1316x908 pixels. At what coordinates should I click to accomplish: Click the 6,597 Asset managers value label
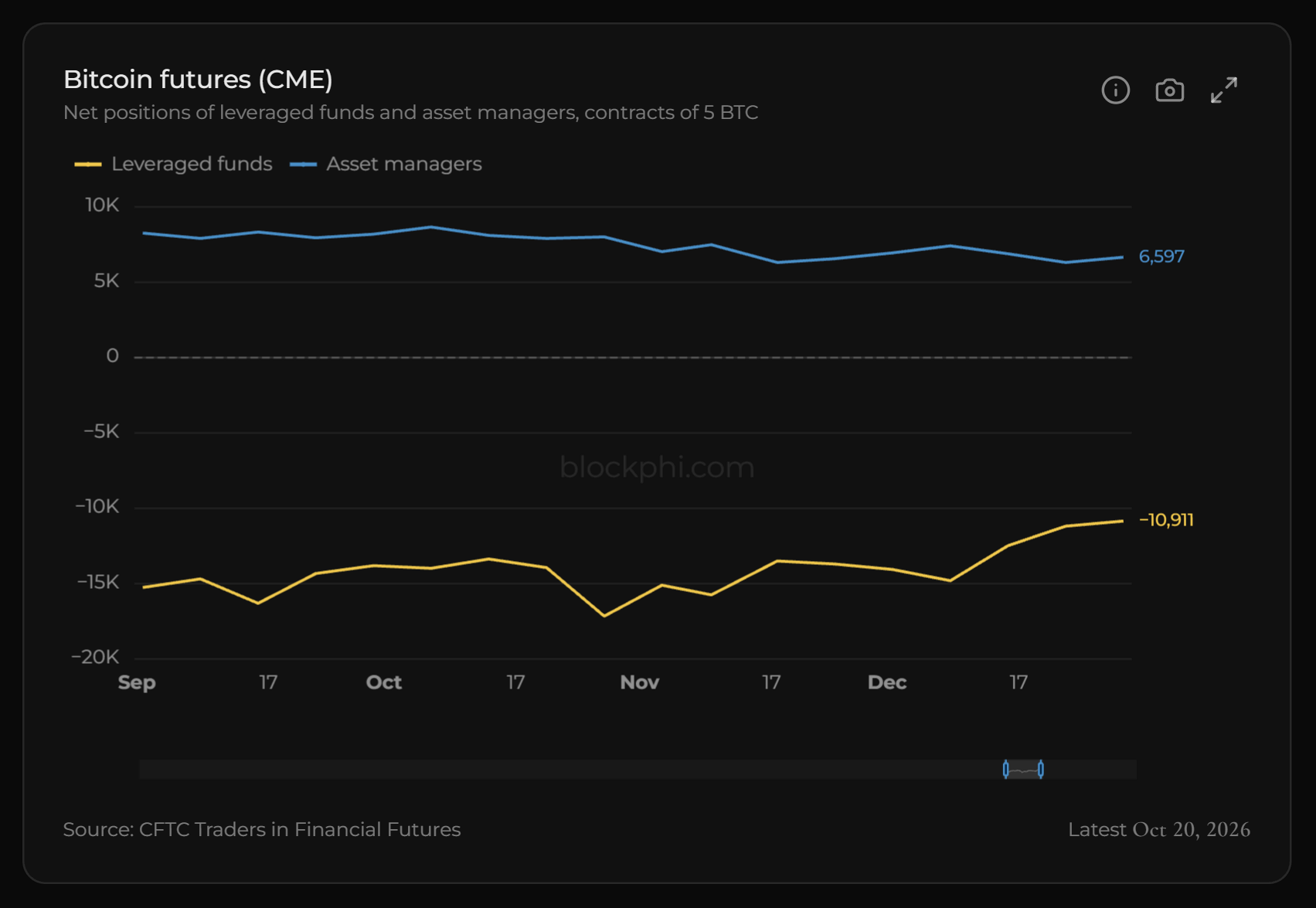pyautogui.click(x=1161, y=257)
